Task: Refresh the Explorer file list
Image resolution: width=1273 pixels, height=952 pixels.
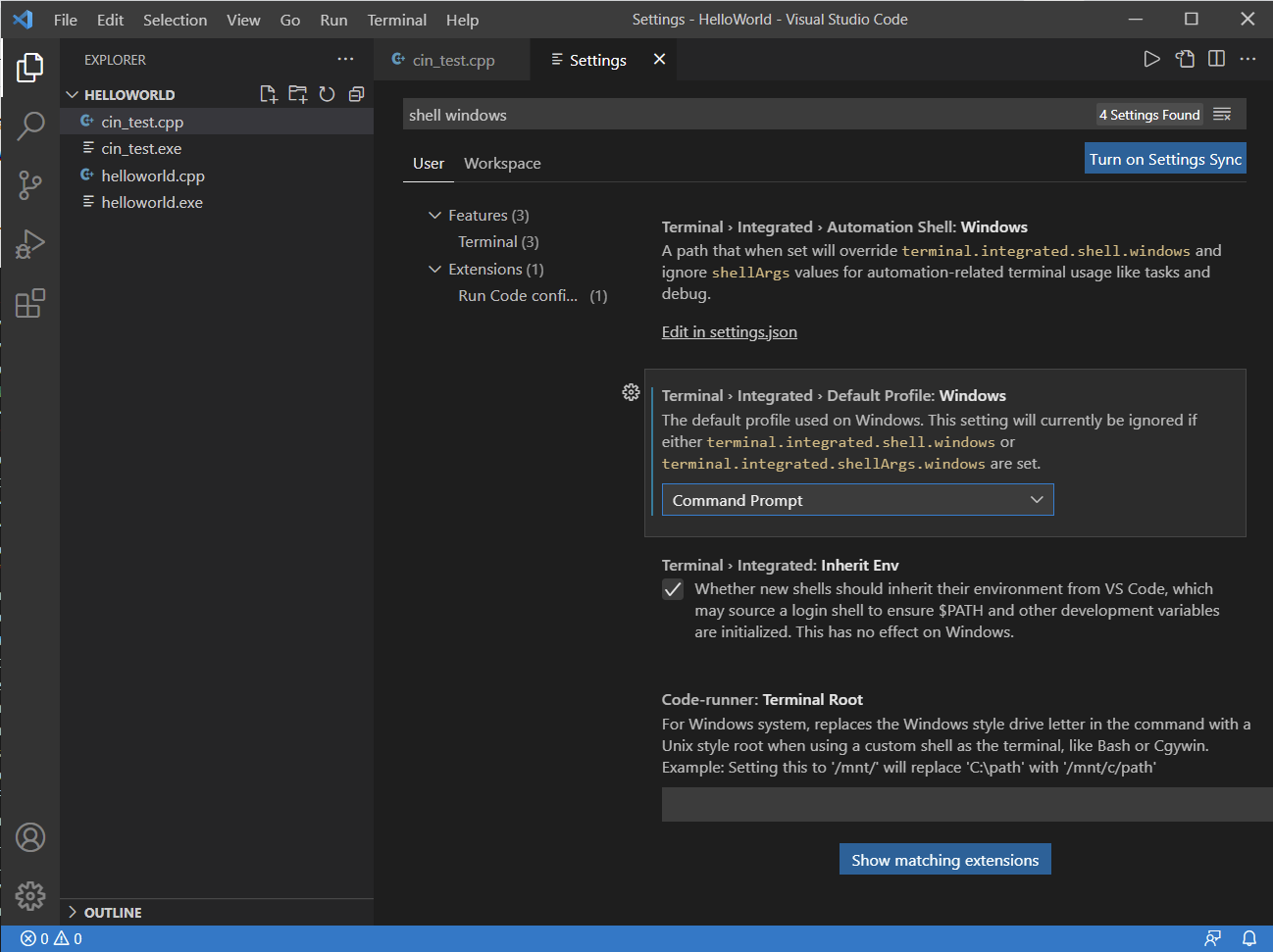Action: click(x=327, y=94)
